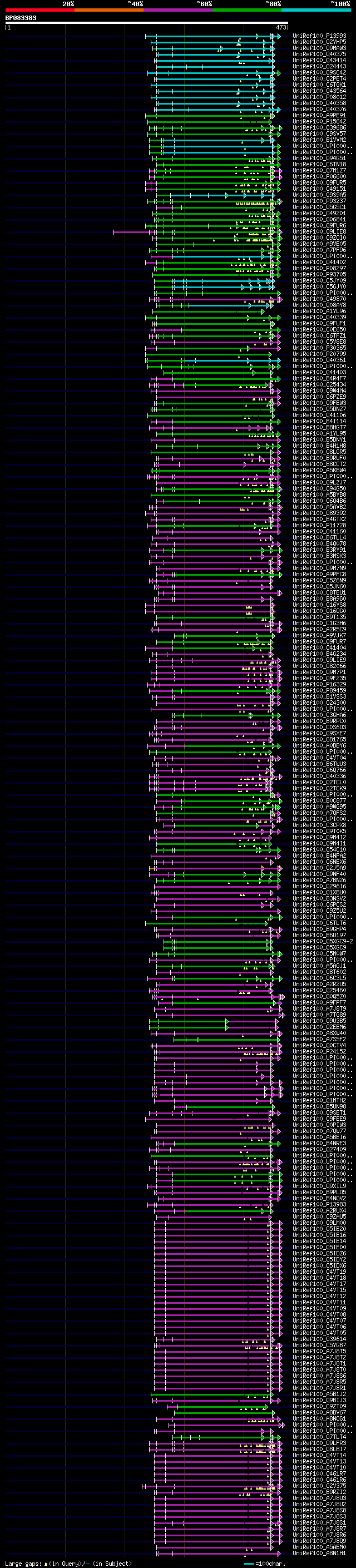
Task: Click the green ~80% identity legend segment
Action: [x=247, y=10]
